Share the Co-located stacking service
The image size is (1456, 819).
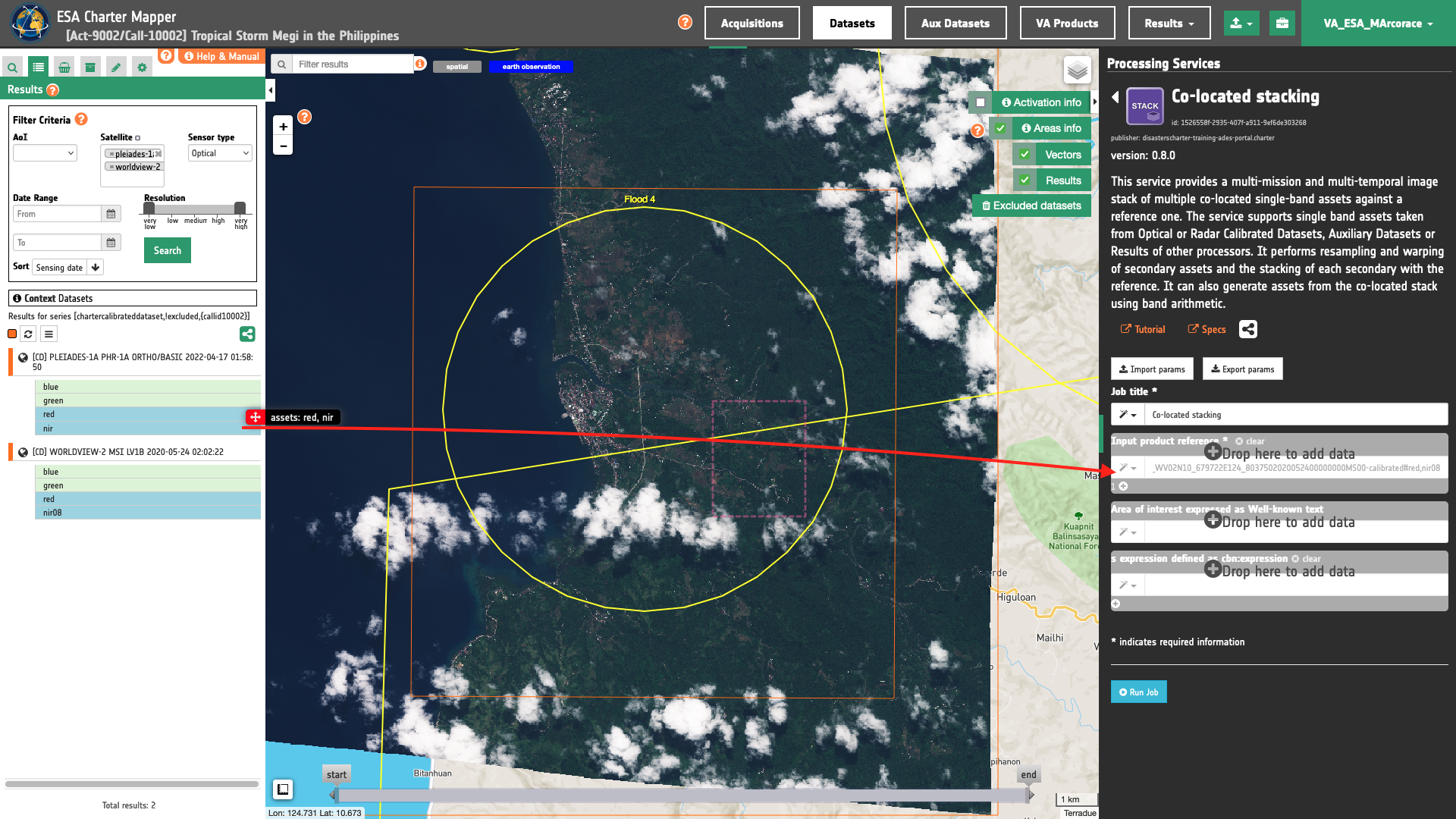click(1248, 329)
